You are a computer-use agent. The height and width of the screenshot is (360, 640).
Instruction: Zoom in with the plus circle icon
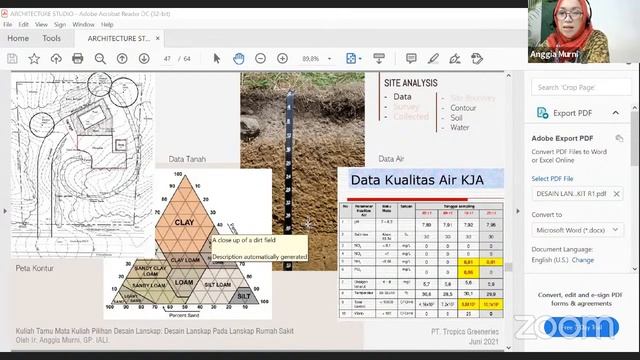coord(282,59)
